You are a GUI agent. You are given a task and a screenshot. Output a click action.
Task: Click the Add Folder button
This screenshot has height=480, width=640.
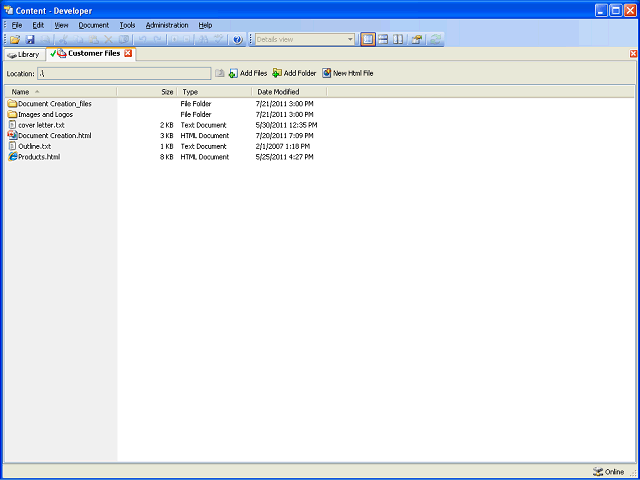pos(294,73)
